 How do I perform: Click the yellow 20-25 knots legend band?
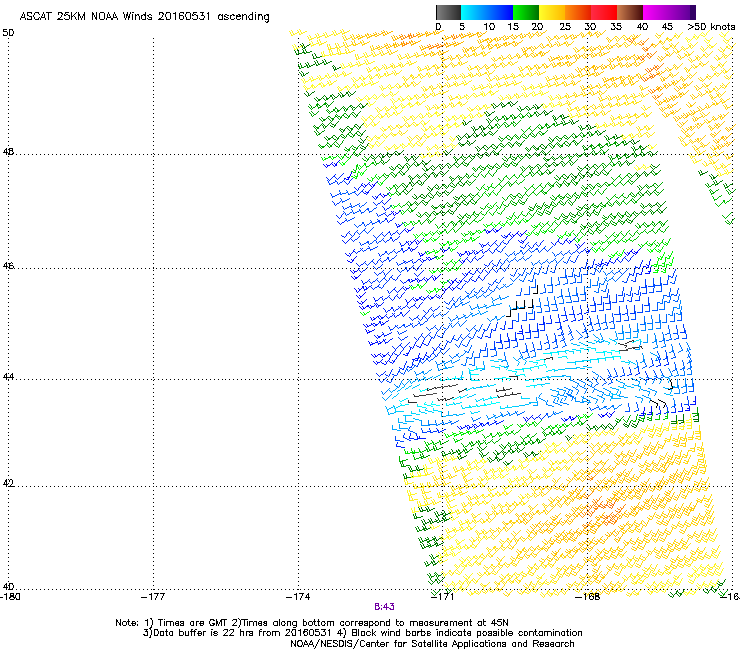(552, 12)
